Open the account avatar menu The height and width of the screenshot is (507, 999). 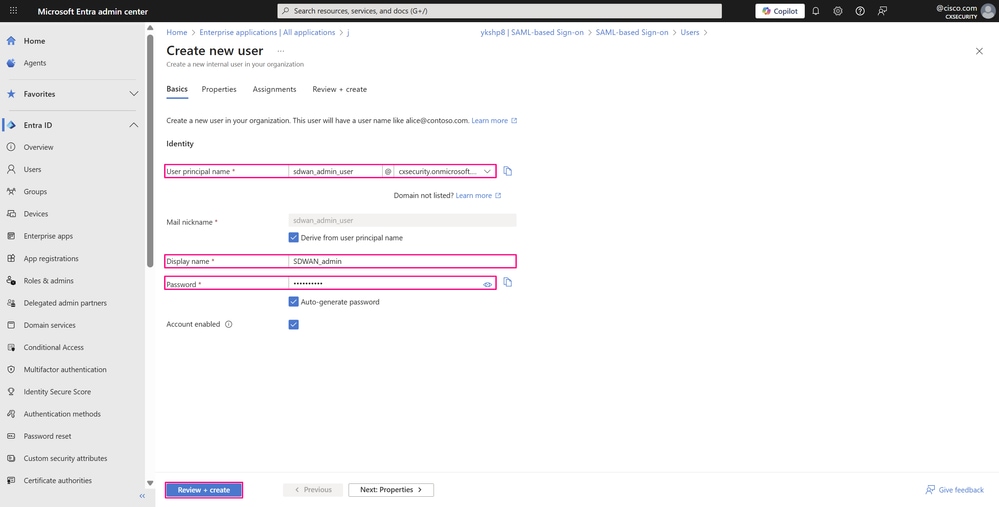point(988,11)
